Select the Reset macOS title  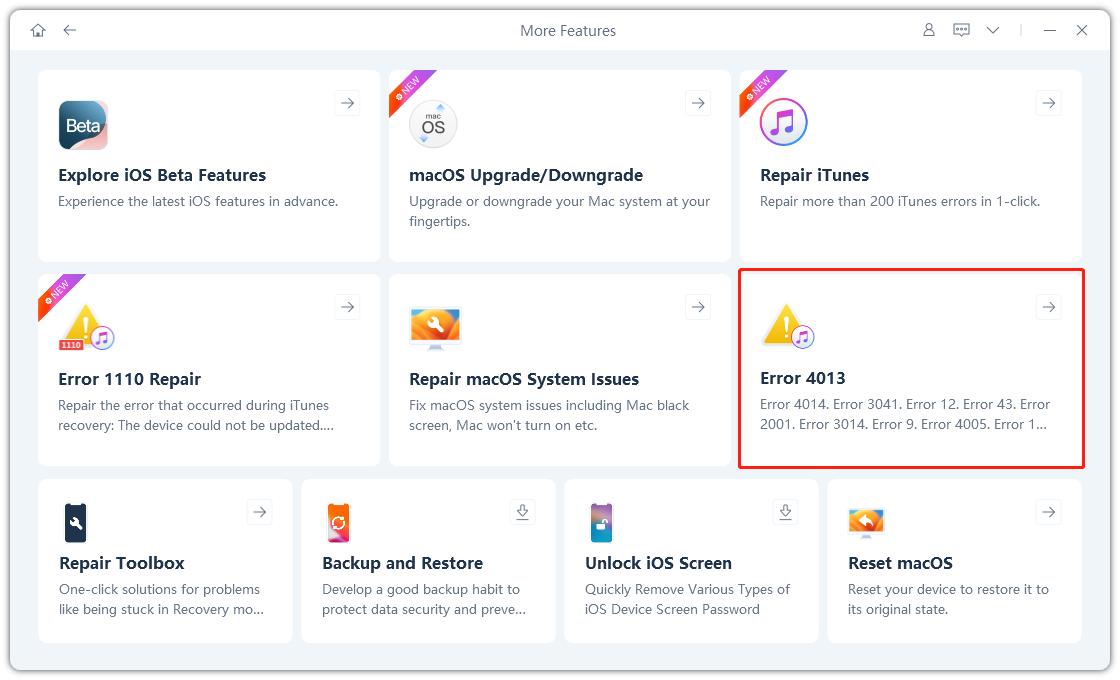point(900,563)
